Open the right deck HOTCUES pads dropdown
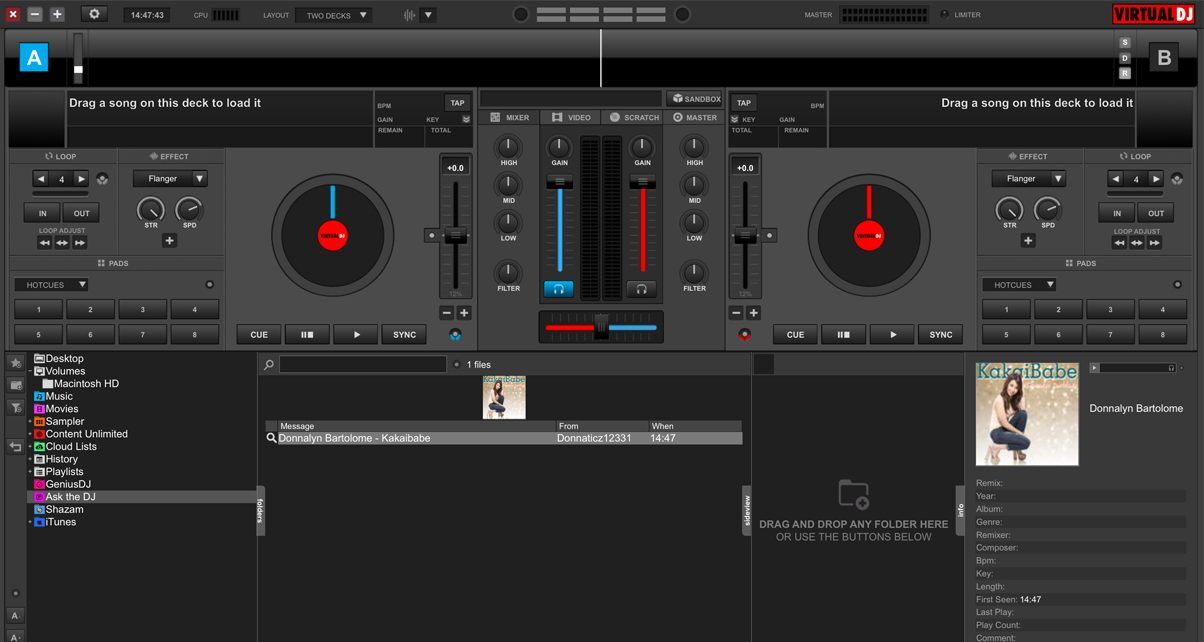Image resolution: width=1204 pixels, height=642 pixels. (x=1019, y=285)
